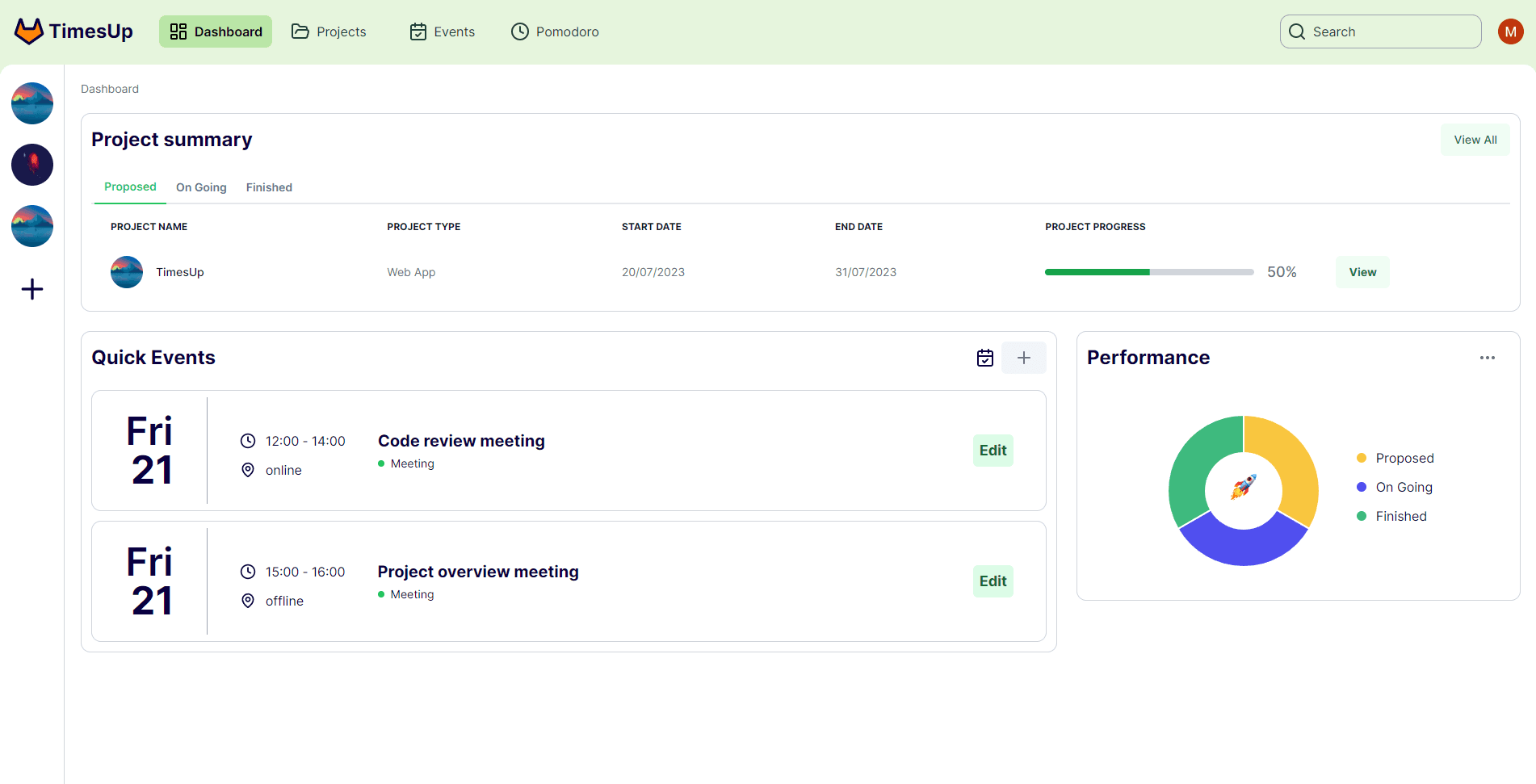Open the user profile avatar marked M
1536x784 pixels.
point(1510,31)
